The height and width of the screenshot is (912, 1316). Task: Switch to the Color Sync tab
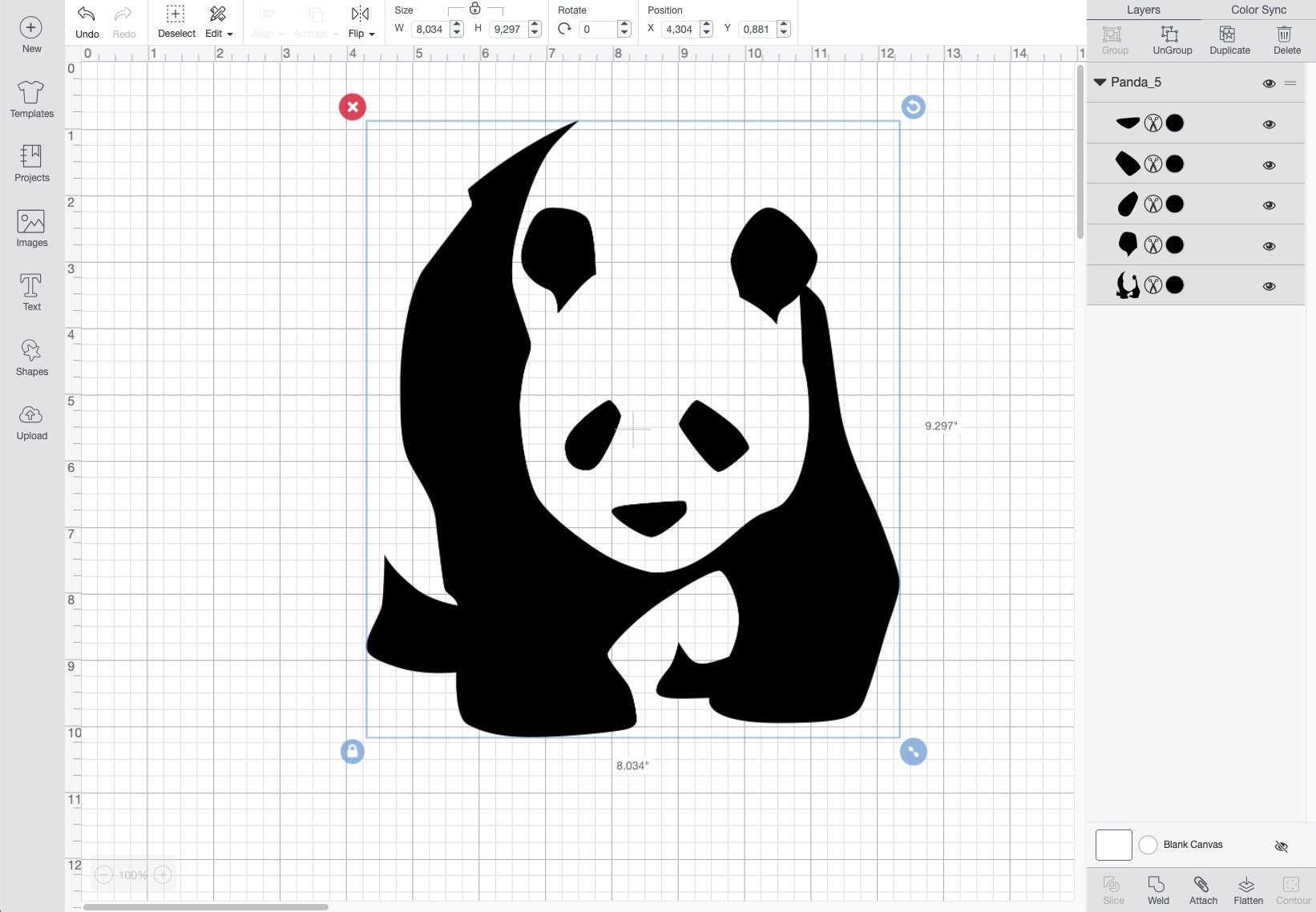click(x=1258, y=10)
